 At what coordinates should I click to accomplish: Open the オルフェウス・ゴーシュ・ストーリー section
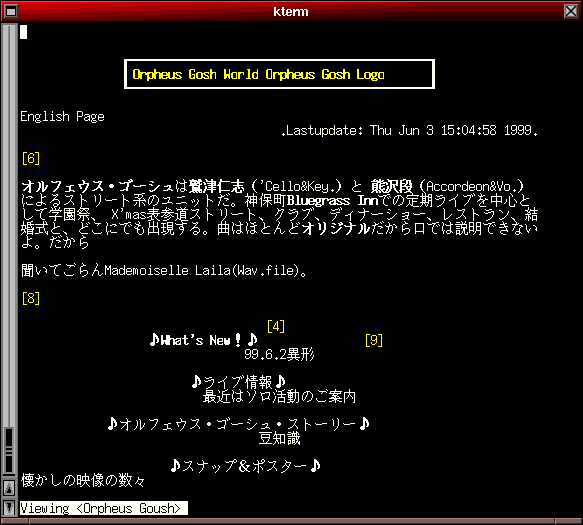(238, 424)
